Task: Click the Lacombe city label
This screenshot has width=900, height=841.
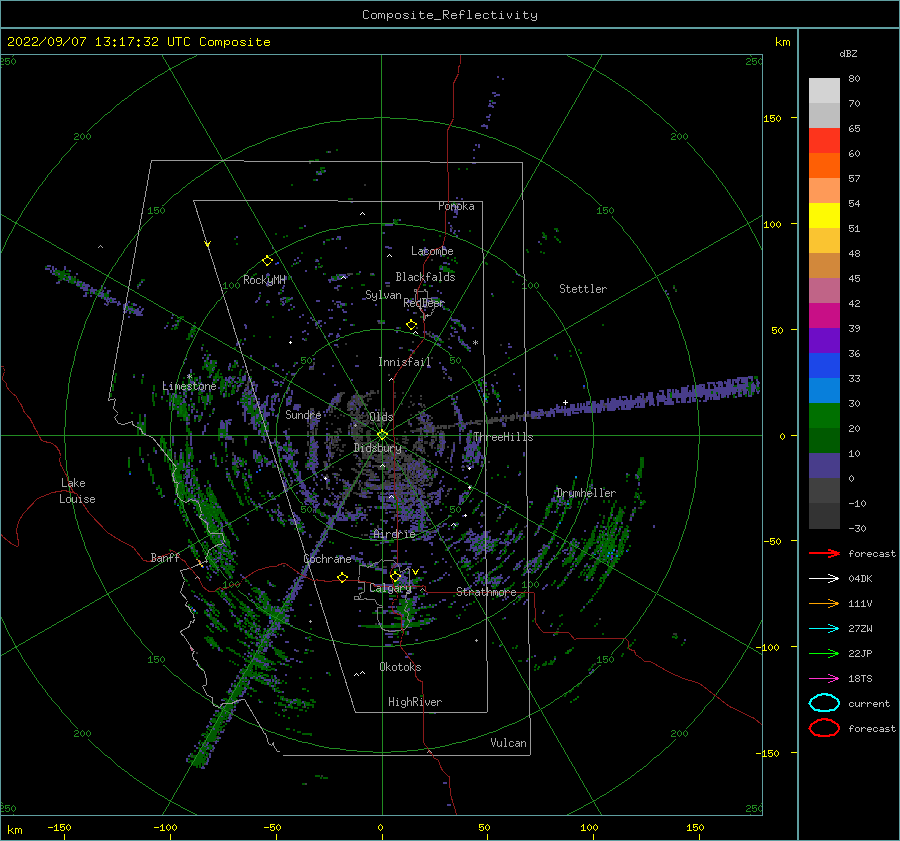Action: pyautogui.click(x=432, y=251)
